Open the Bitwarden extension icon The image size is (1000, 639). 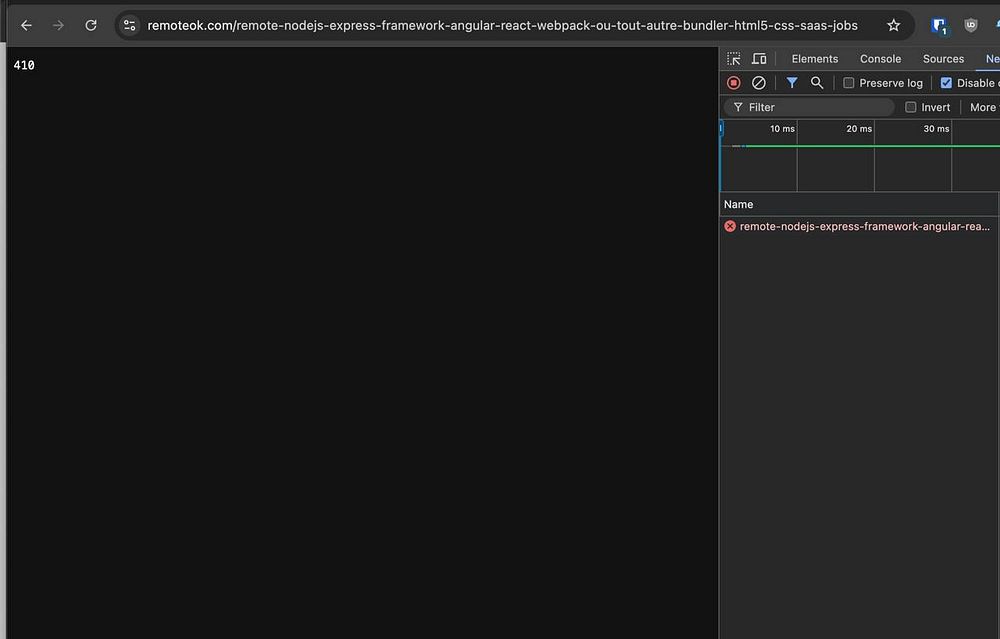[939, 26]
